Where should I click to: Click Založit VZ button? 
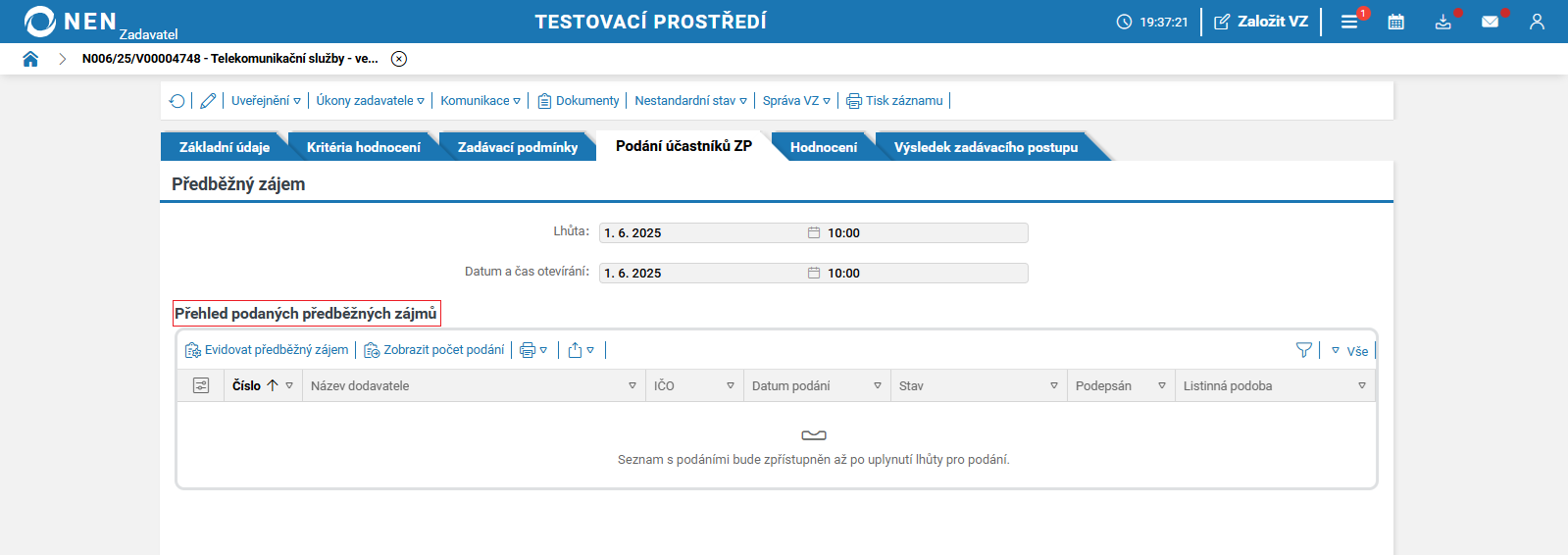click(x=1261, y=22)
